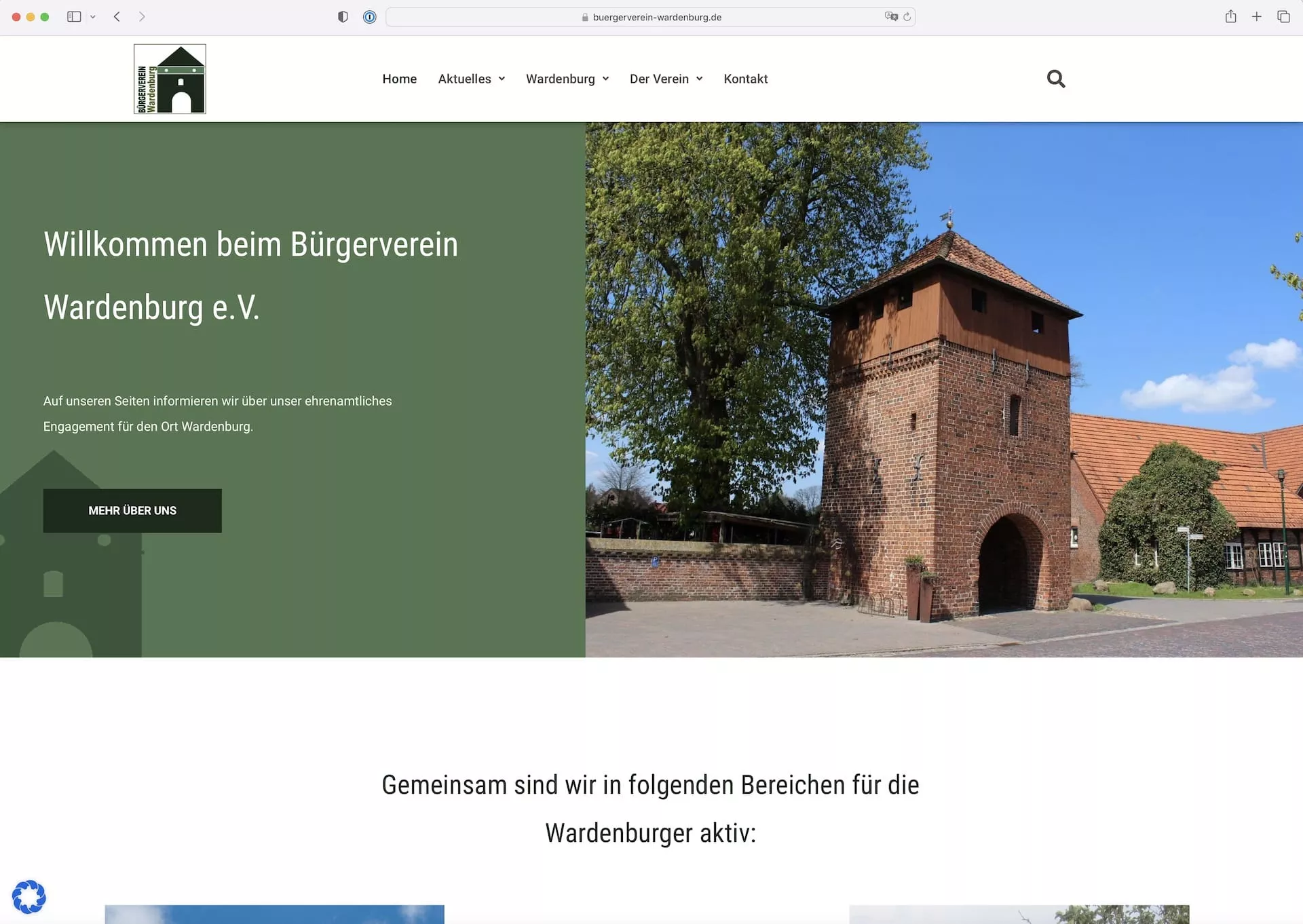Open a new tab with plus icon
This screenshot has height=924, width=1303.
[x=1256, y=17]
